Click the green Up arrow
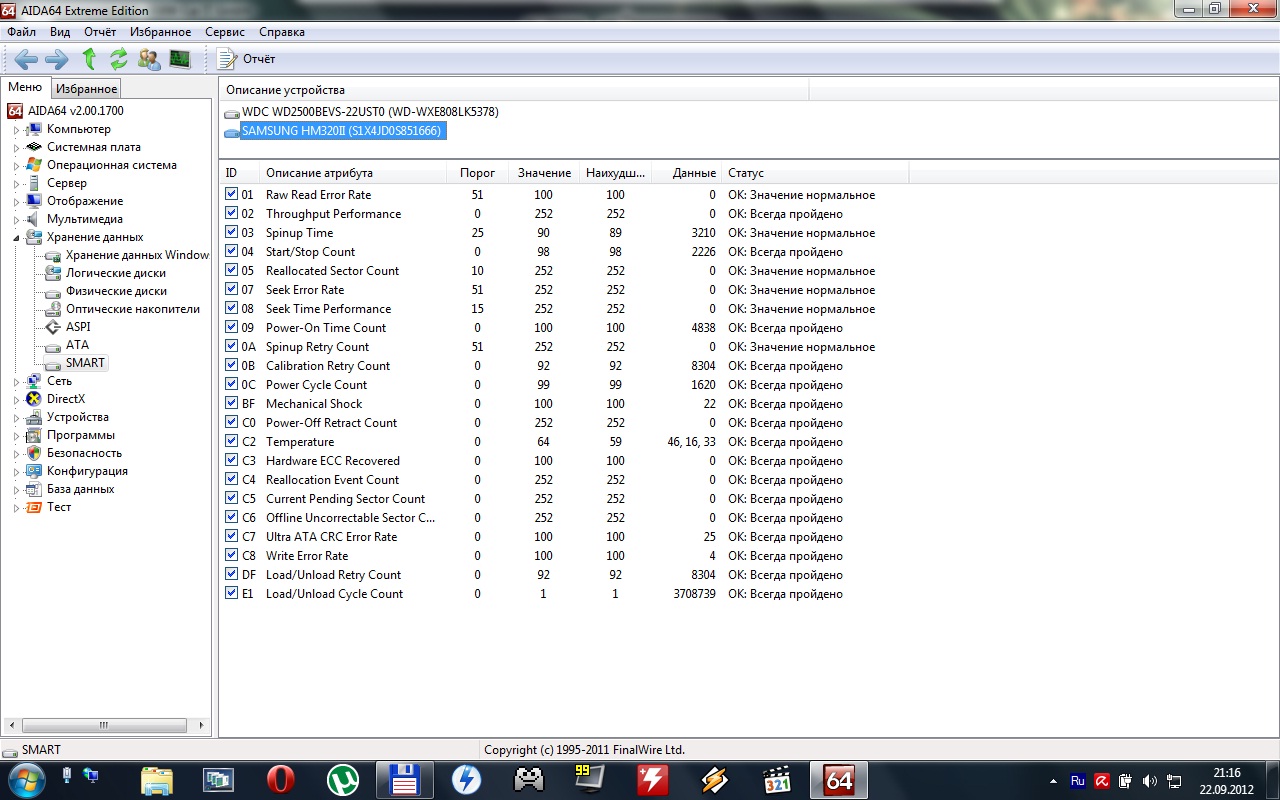The image size is (1280, 800). point(89,59)
